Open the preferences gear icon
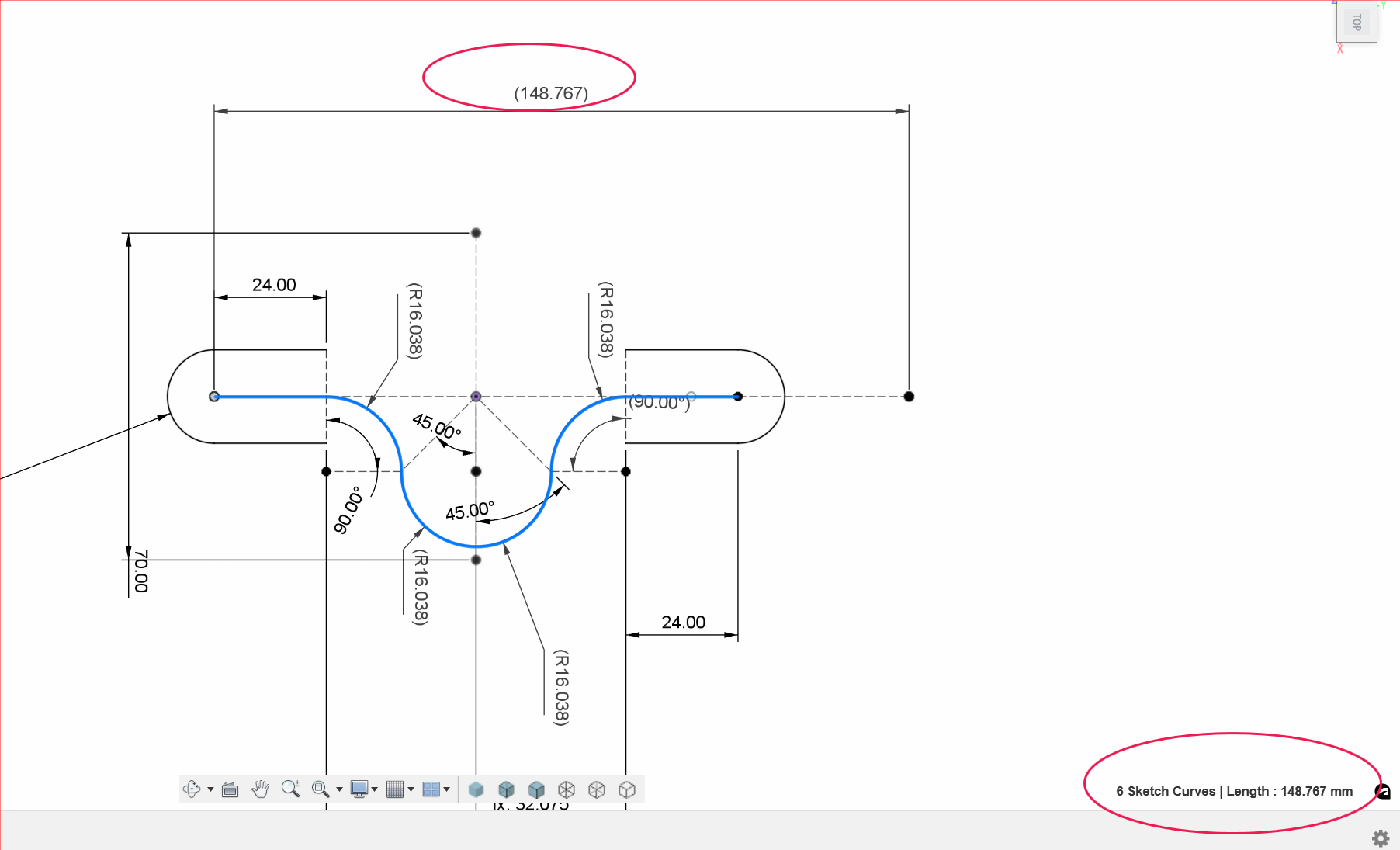This screenshot has height=850, width=1400. 1380,838
